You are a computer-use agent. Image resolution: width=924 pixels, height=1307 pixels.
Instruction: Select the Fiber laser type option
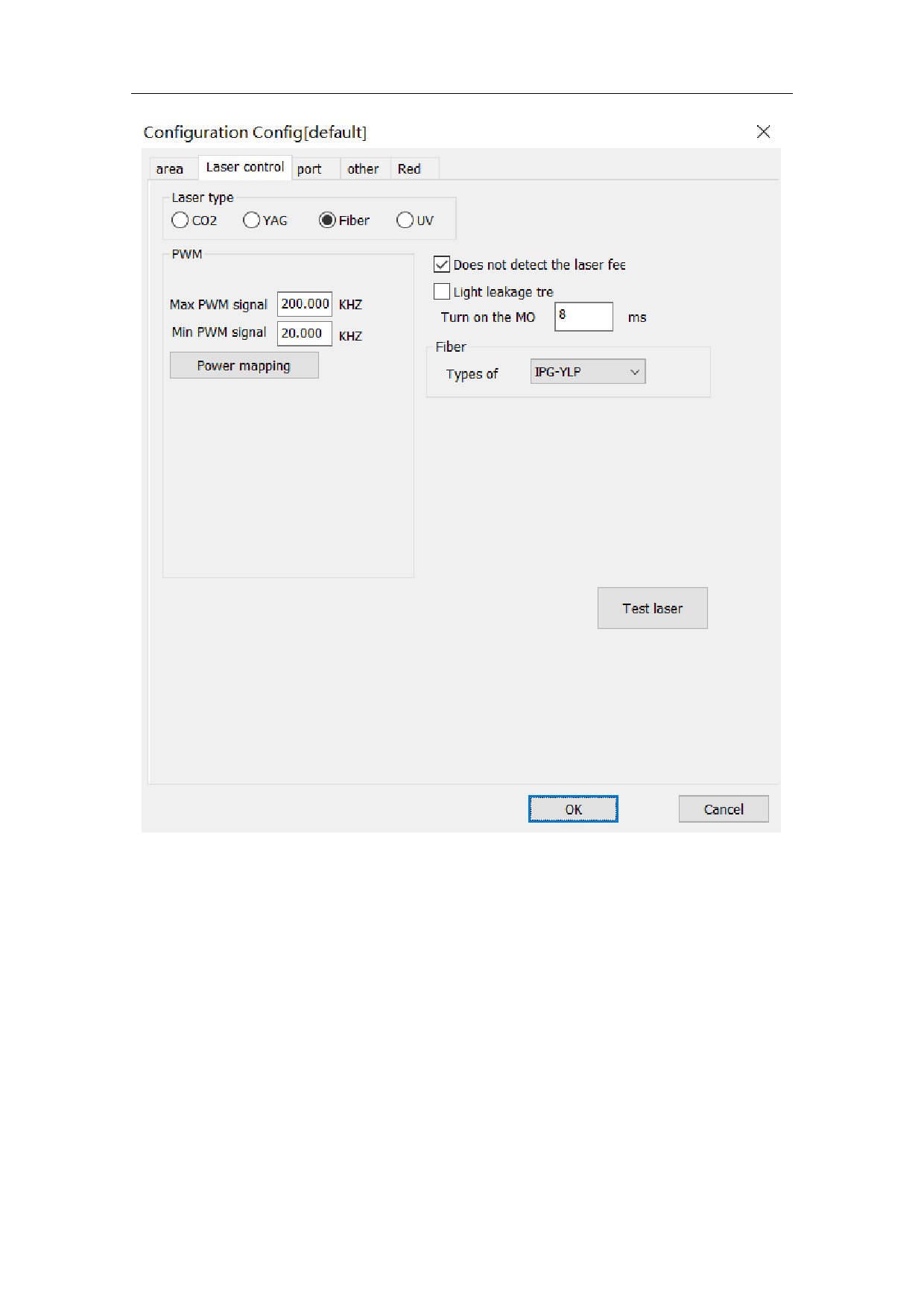click(x=327, y=221)
